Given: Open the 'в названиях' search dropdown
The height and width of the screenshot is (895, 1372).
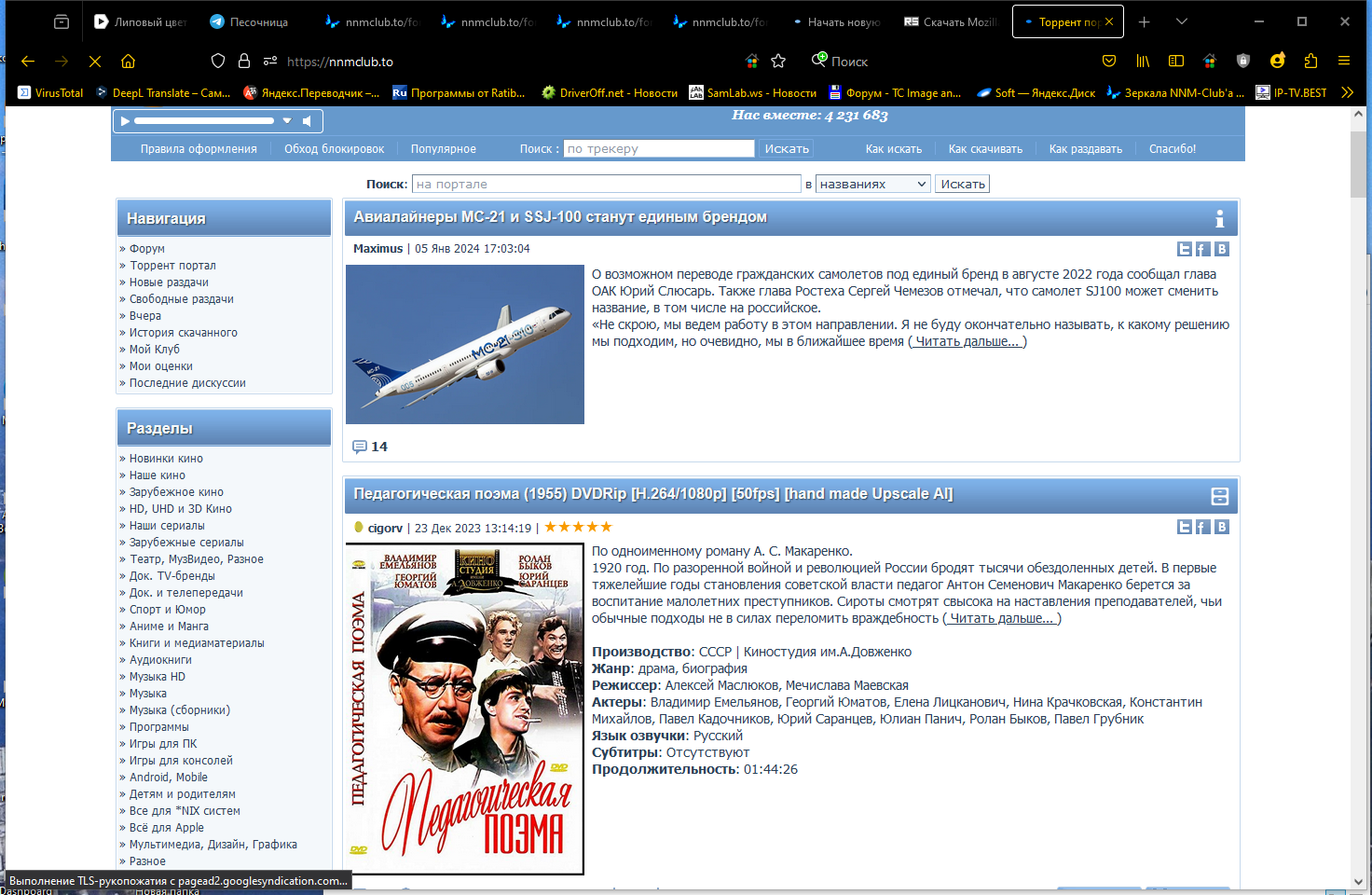Looking at the screenshot, I should 872,183.
